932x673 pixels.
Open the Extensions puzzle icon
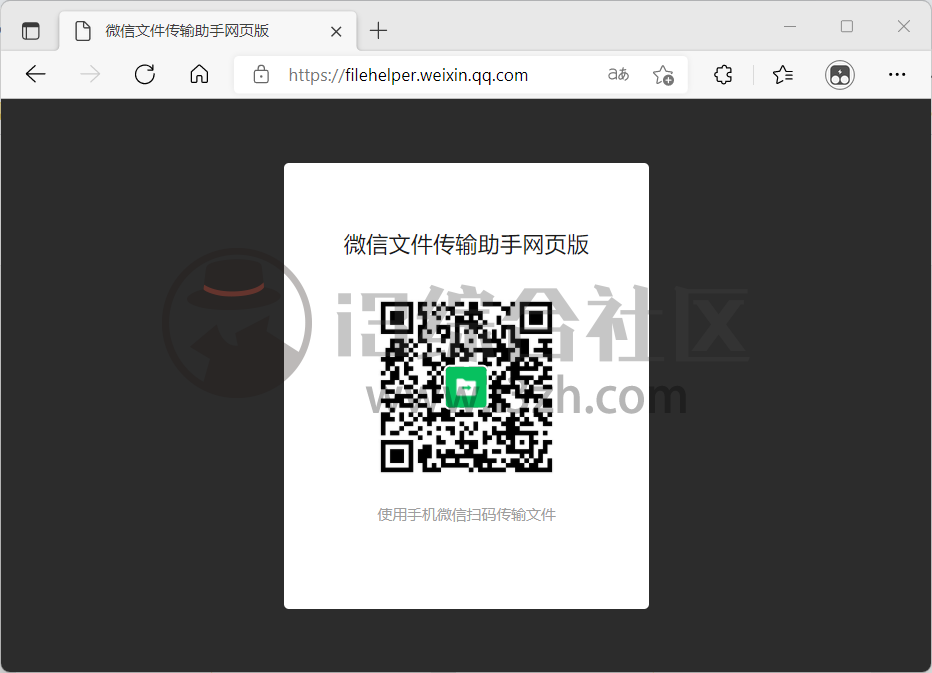[723, 74]
